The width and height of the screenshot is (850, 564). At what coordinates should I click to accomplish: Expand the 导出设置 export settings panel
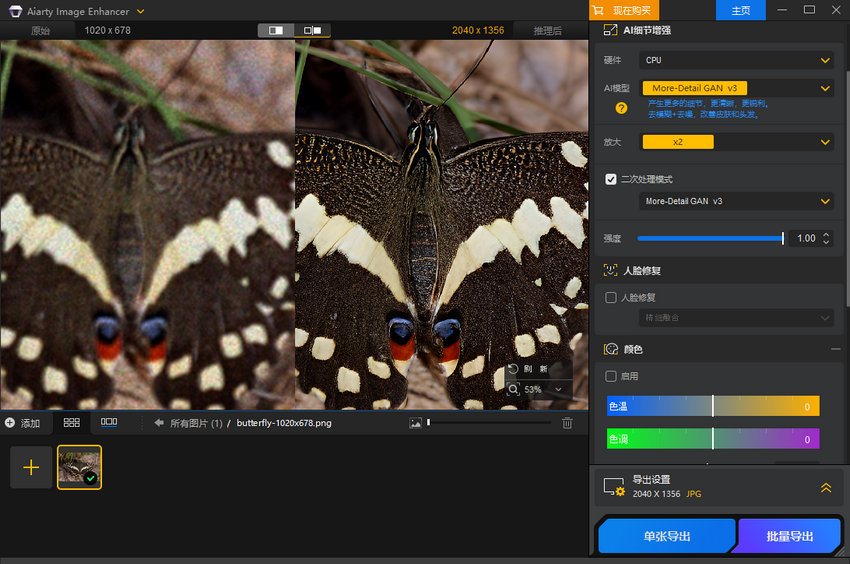point(825,488)
